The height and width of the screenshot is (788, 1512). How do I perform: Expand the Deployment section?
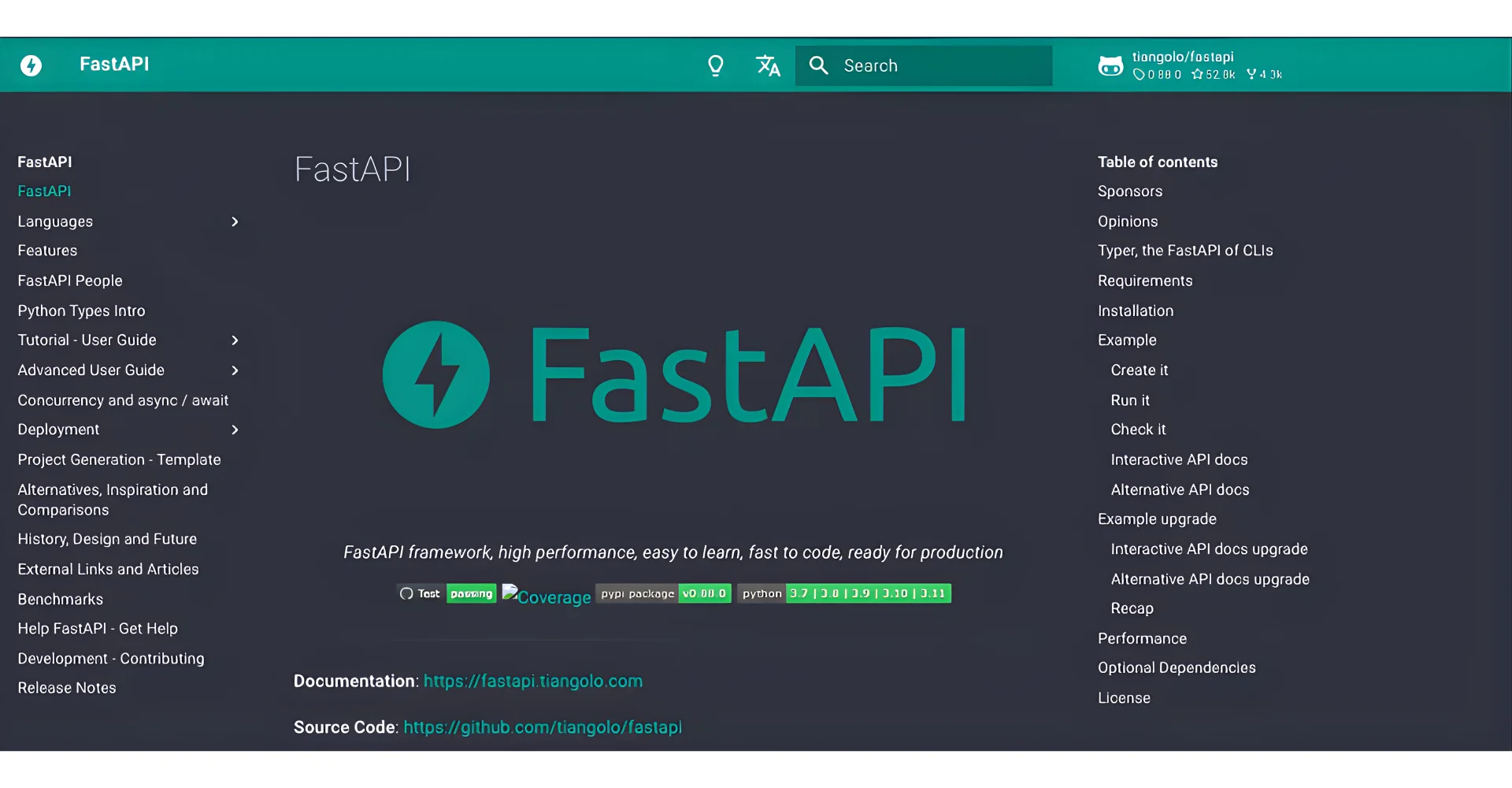(x=235, y=429)
